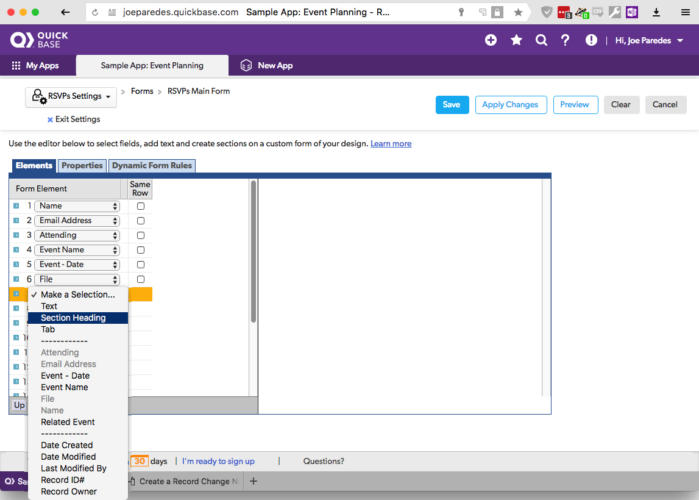Open the Event Name dropdown in row 4
699x500 pixels.
click(77, 250)
